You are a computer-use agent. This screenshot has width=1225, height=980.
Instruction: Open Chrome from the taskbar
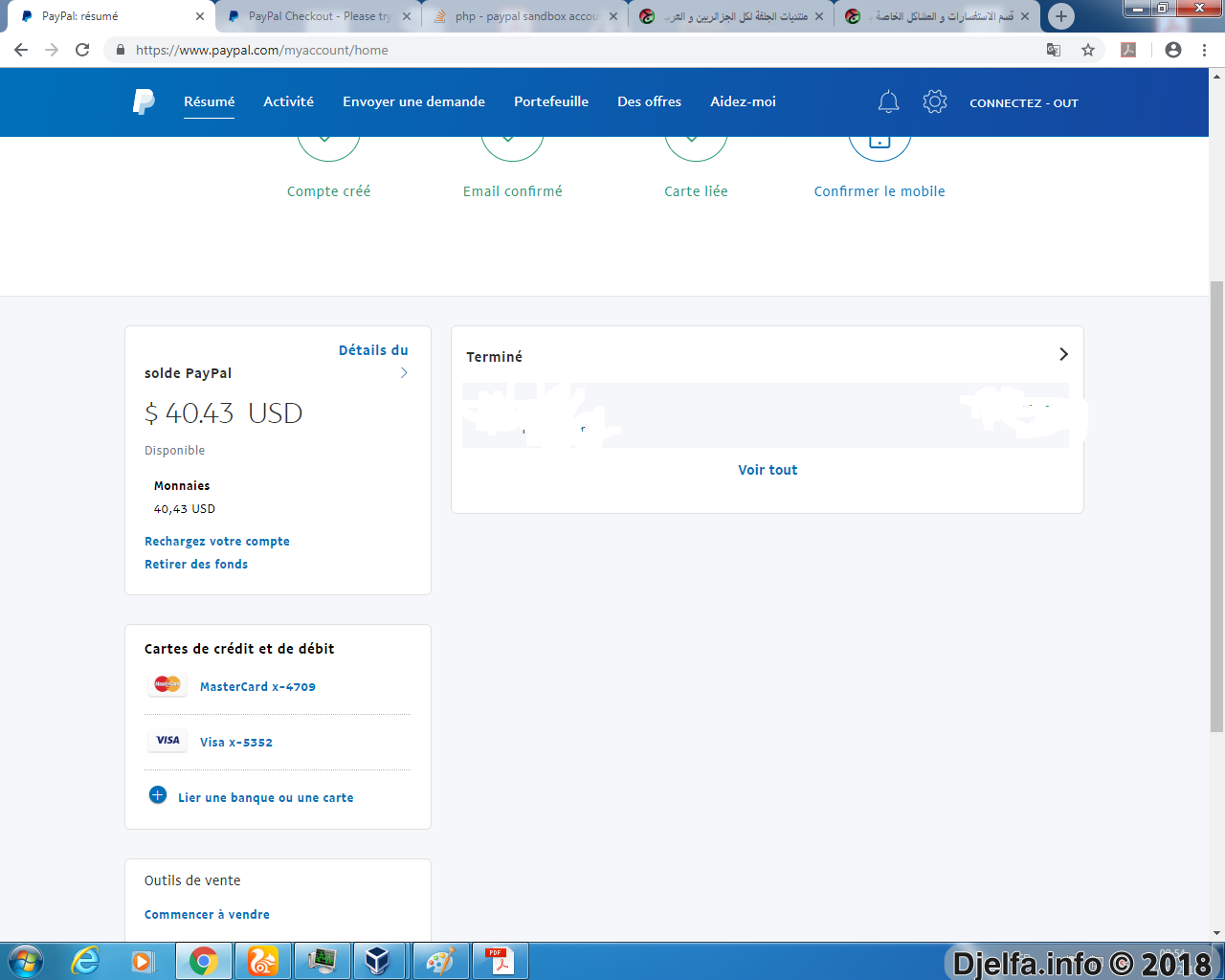pos(203,961)
